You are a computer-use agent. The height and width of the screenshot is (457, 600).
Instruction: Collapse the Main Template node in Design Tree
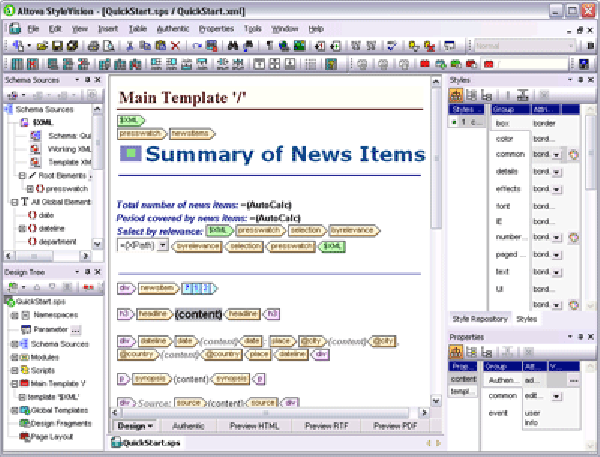15,384
